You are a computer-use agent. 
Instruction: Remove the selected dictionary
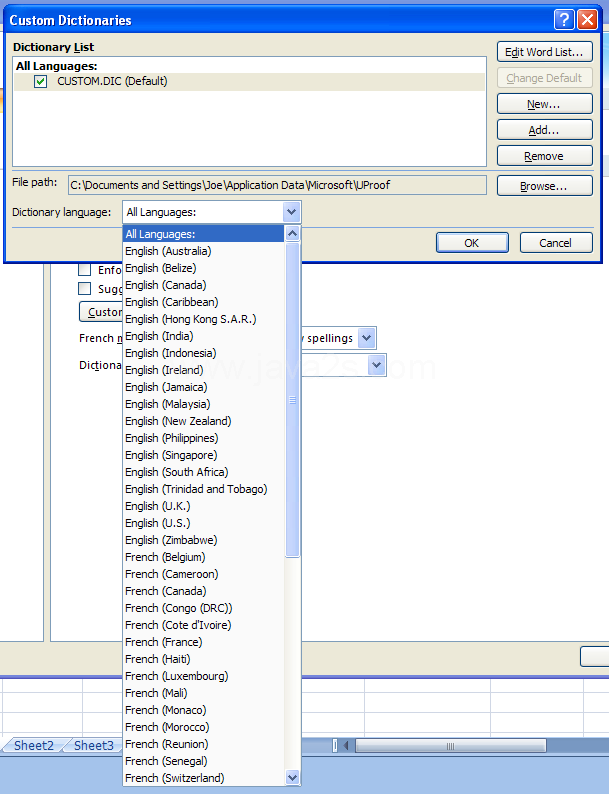pos(544,156)
